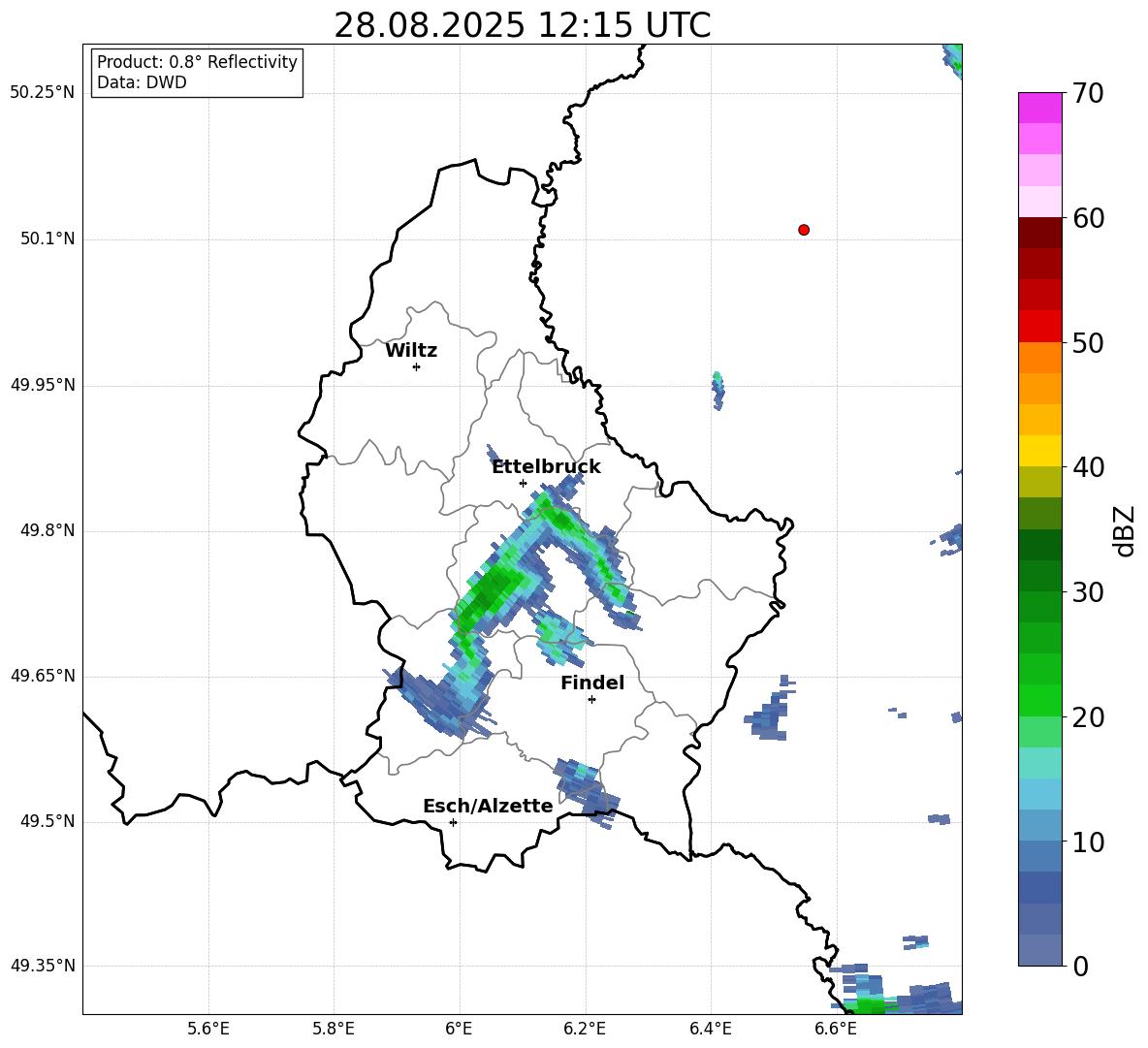Click the colorbar 70 tick label

coord(1088,94)
